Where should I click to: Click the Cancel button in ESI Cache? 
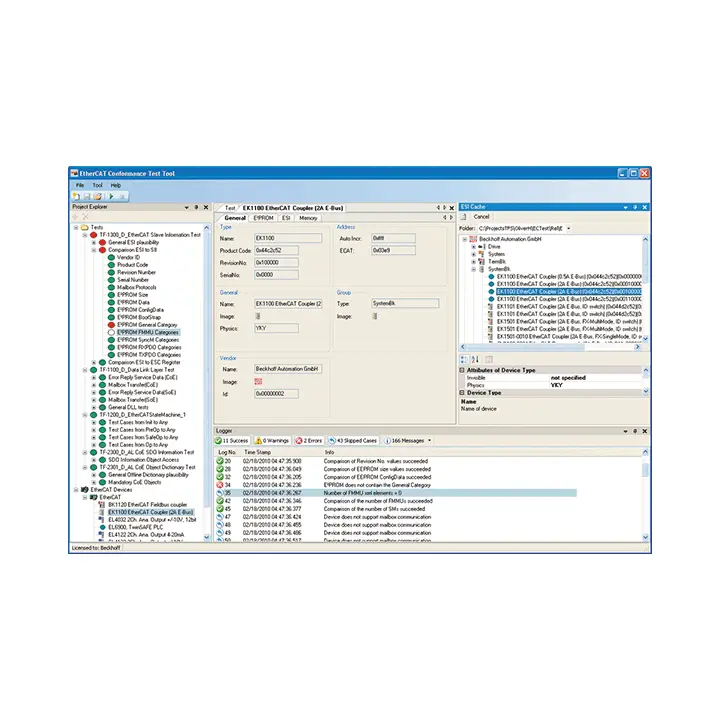[x=481, y=217]
